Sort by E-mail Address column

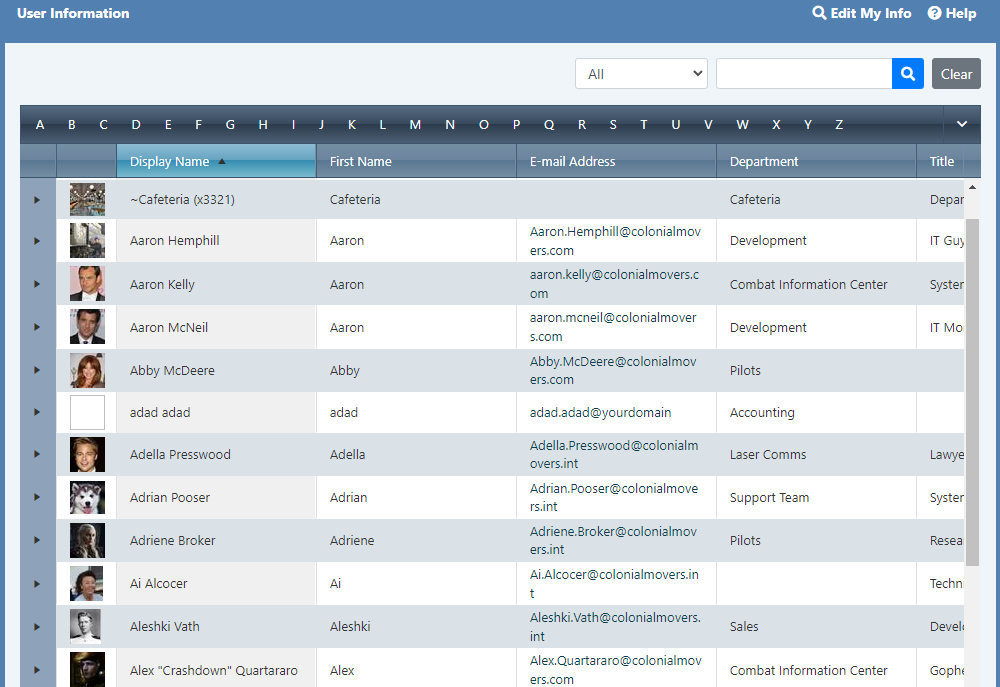(617, 161)
